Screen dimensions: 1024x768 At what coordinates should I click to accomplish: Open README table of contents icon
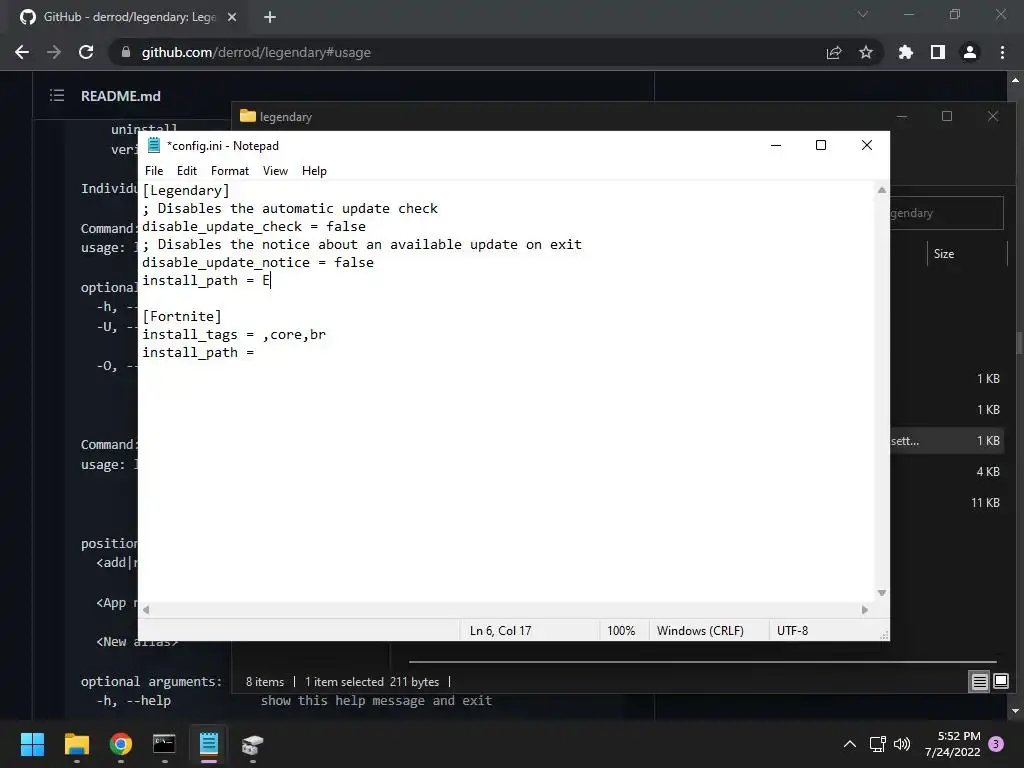click(57, 95)
